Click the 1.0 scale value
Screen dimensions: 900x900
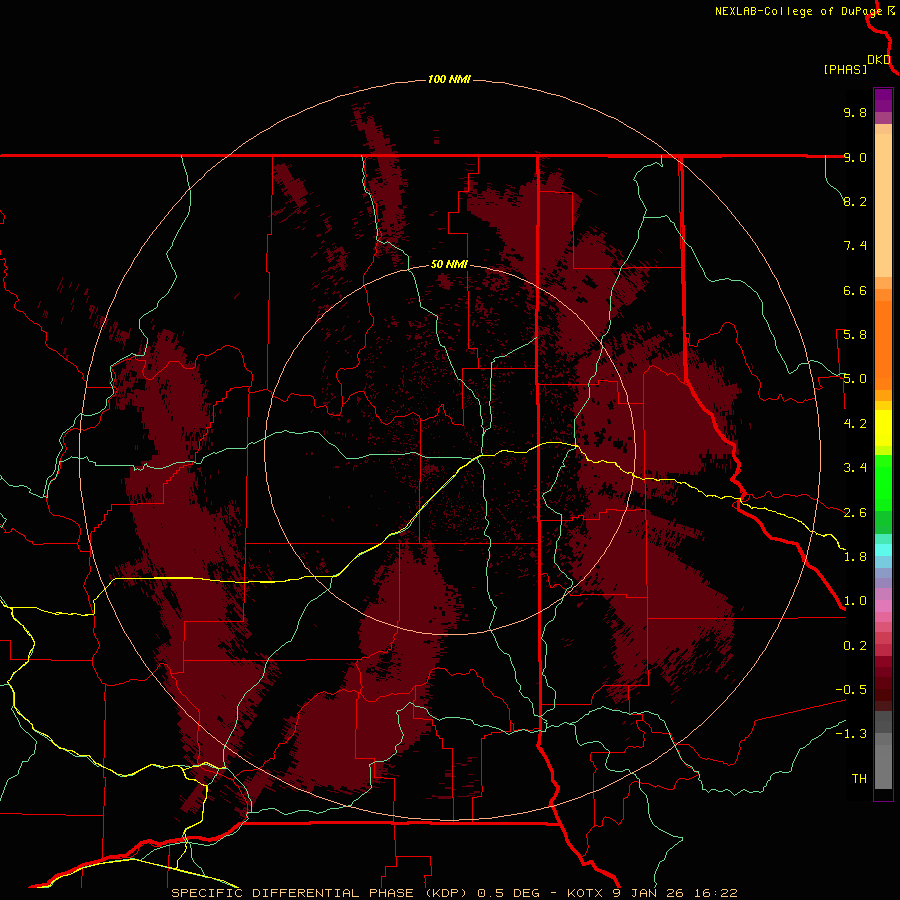click(x=855, y=601)
